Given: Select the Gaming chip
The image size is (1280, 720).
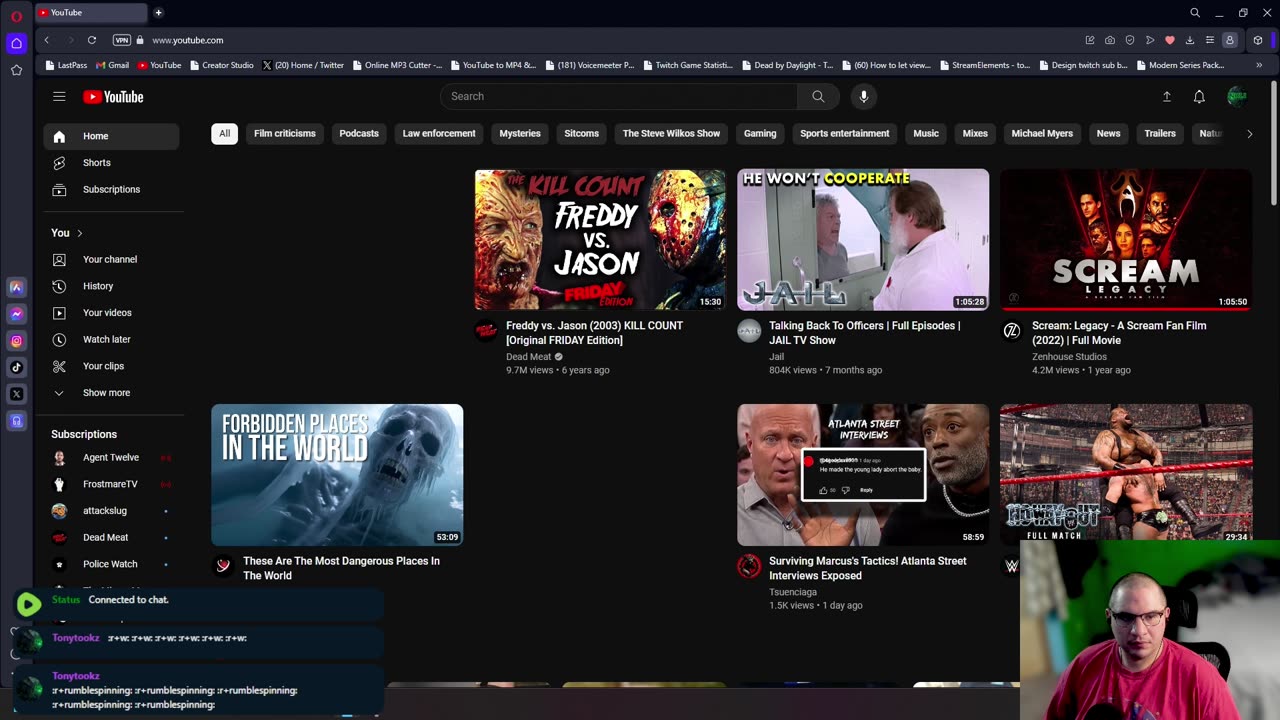Looking at the screenshot, I should coord(760,133).
